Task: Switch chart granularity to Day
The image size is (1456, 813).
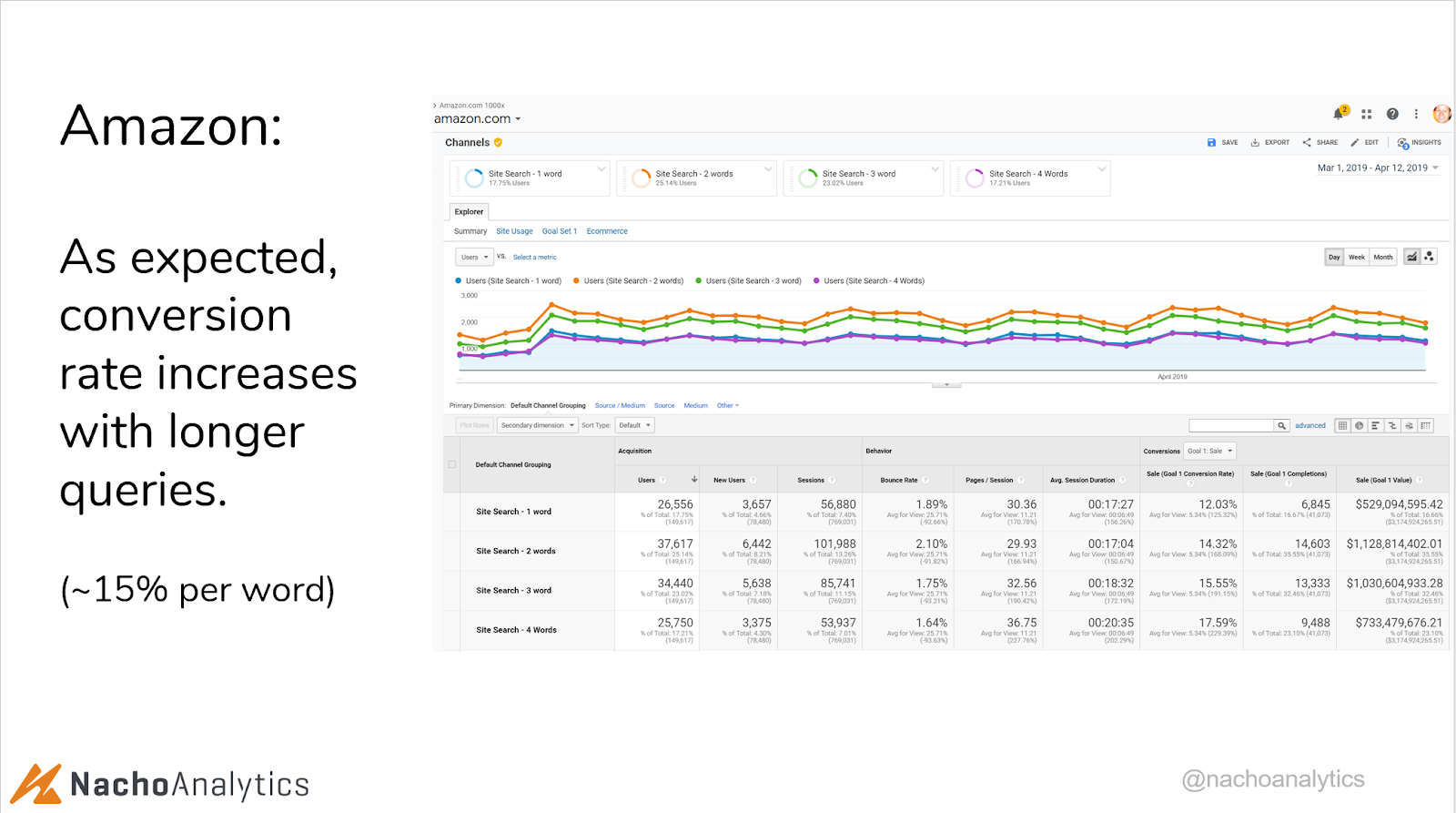Action: 1334,257
